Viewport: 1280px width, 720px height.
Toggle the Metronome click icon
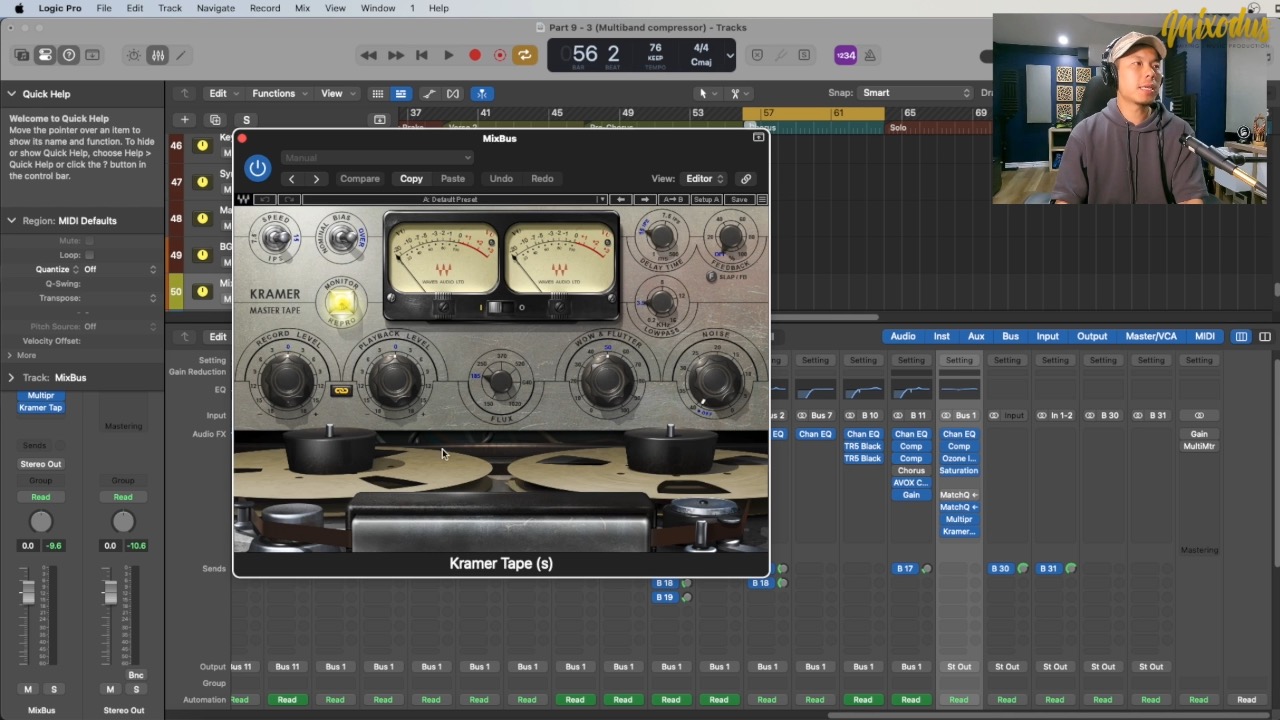[870, 55]
